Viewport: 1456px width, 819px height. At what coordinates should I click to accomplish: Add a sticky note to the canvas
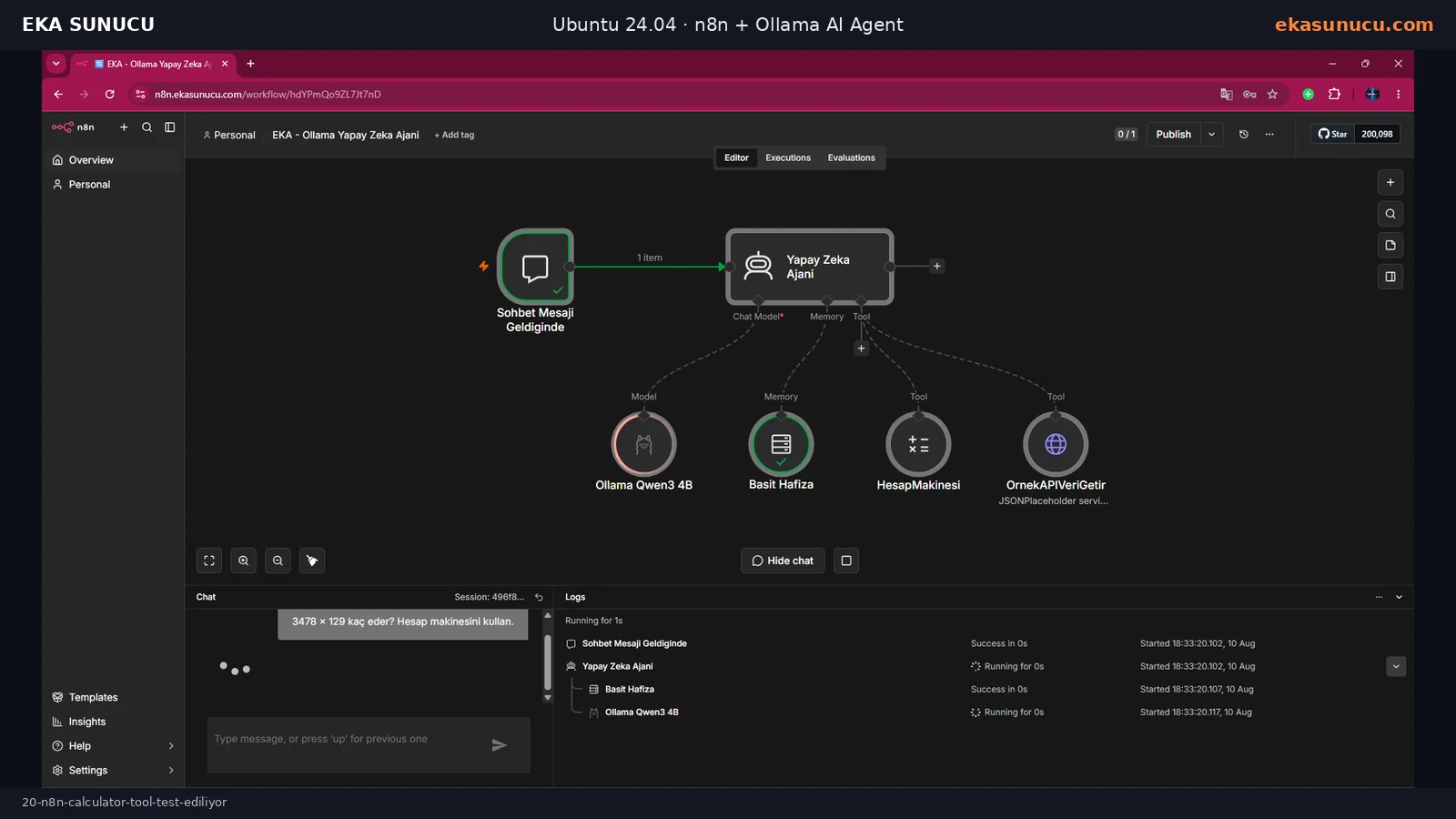click(x=1390, y=246)
